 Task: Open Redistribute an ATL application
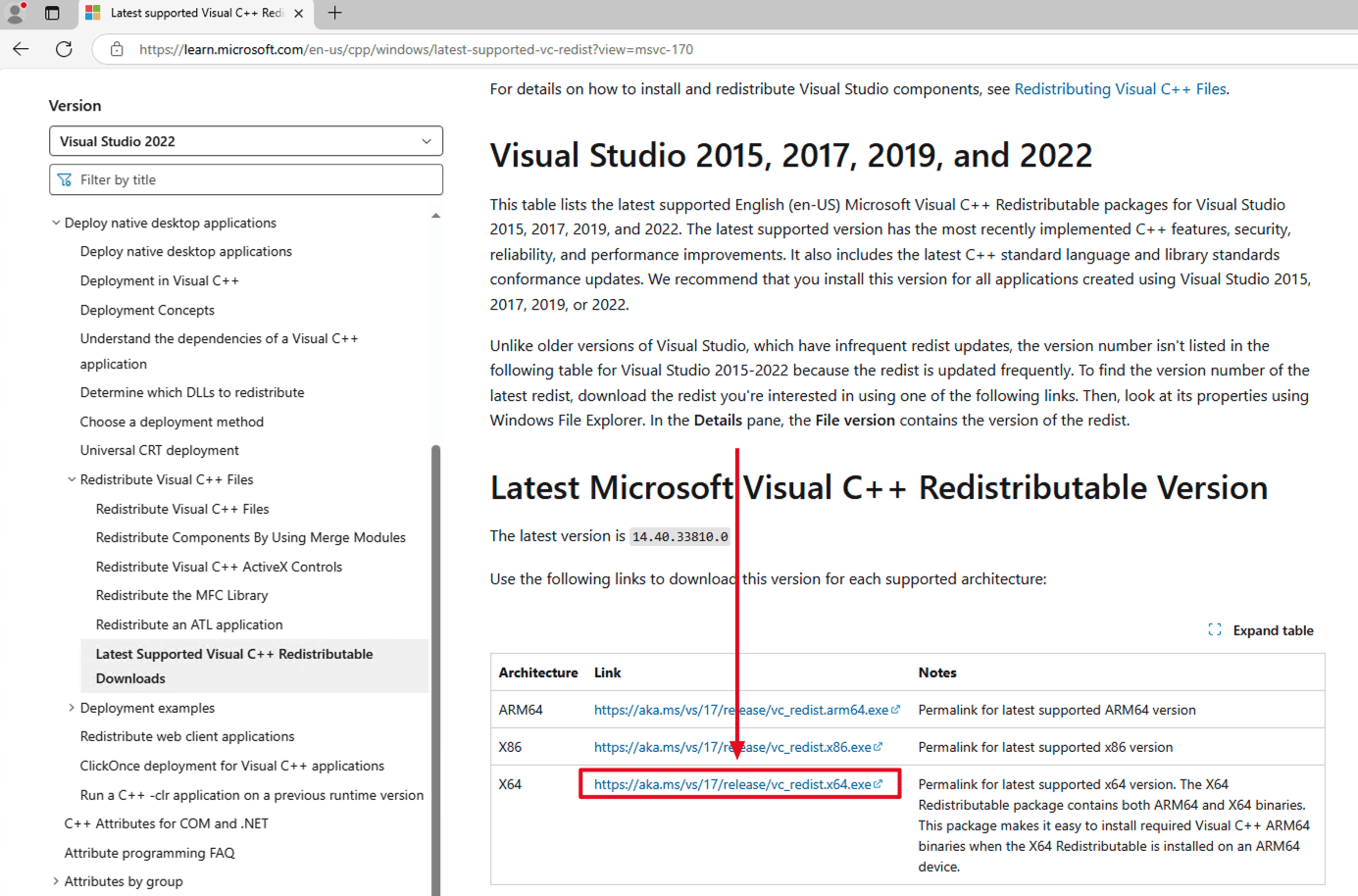(x=189, y=624)
